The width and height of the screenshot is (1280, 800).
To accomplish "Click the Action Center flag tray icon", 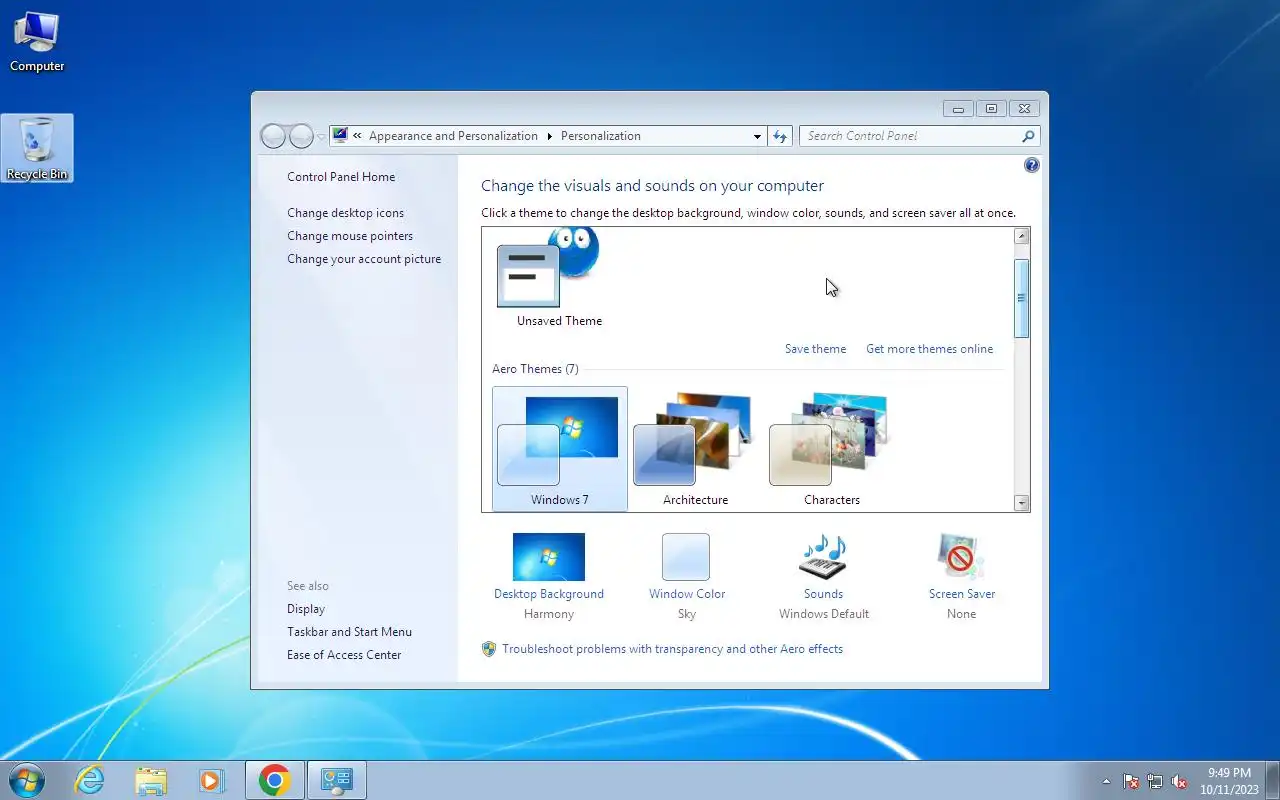I will click(x=1131, y=781).
